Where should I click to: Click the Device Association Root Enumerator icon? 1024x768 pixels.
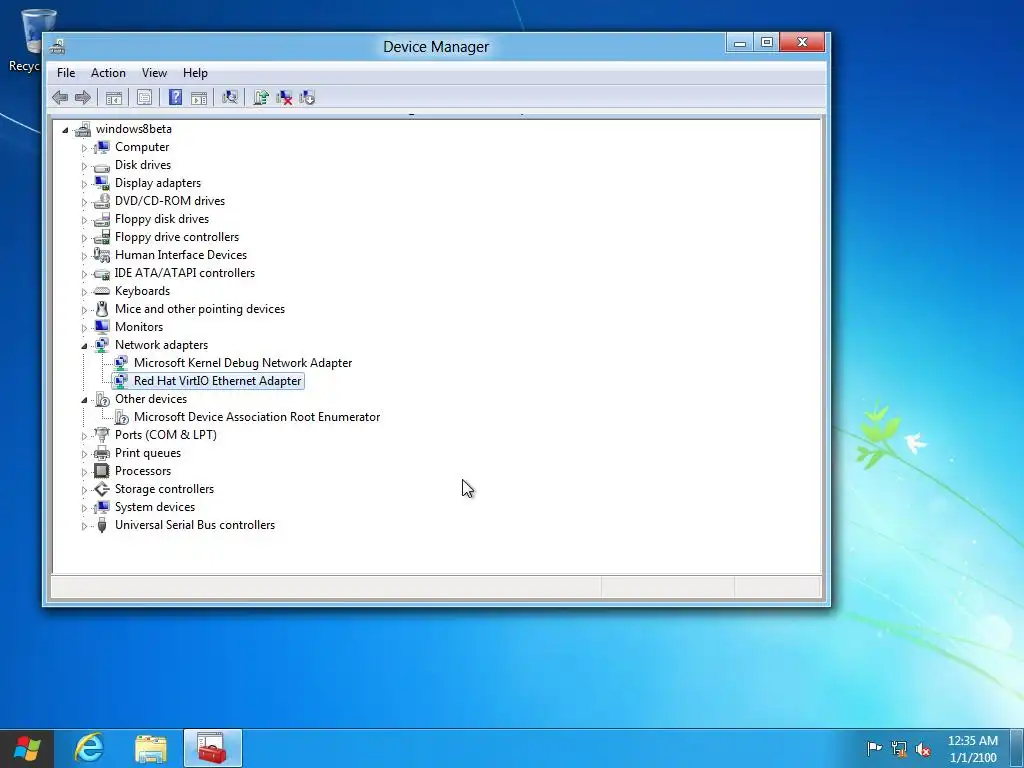[x=121, y=417]
